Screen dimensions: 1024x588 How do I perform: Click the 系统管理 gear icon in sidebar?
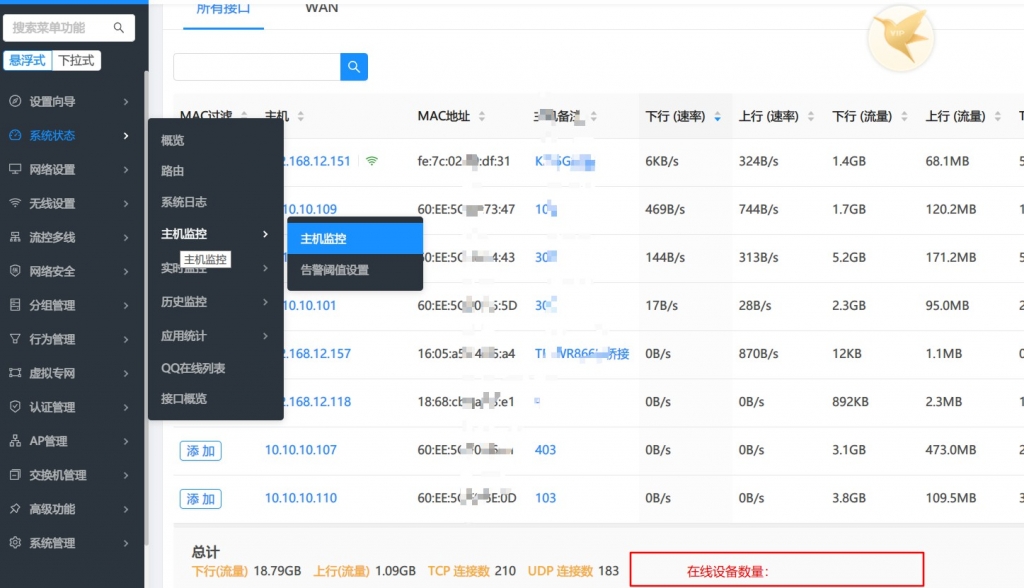14,543
